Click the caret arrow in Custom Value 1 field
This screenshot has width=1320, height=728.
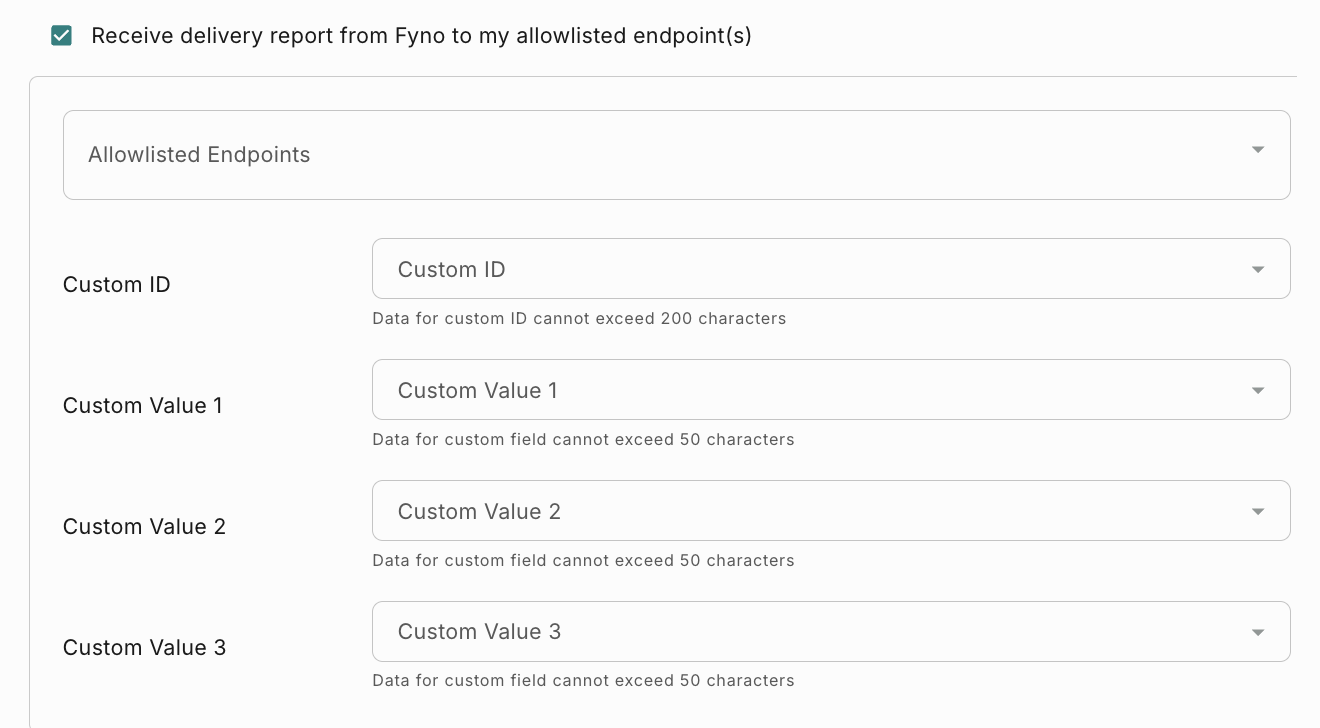click(1258, 391)
